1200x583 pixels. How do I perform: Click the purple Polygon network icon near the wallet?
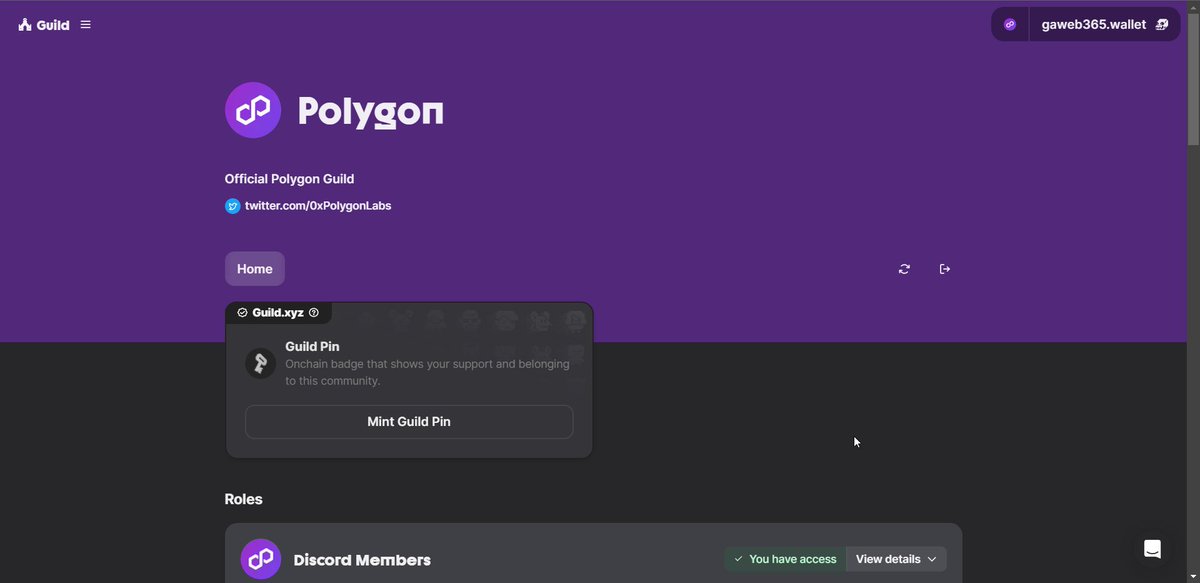[1009, 23]
